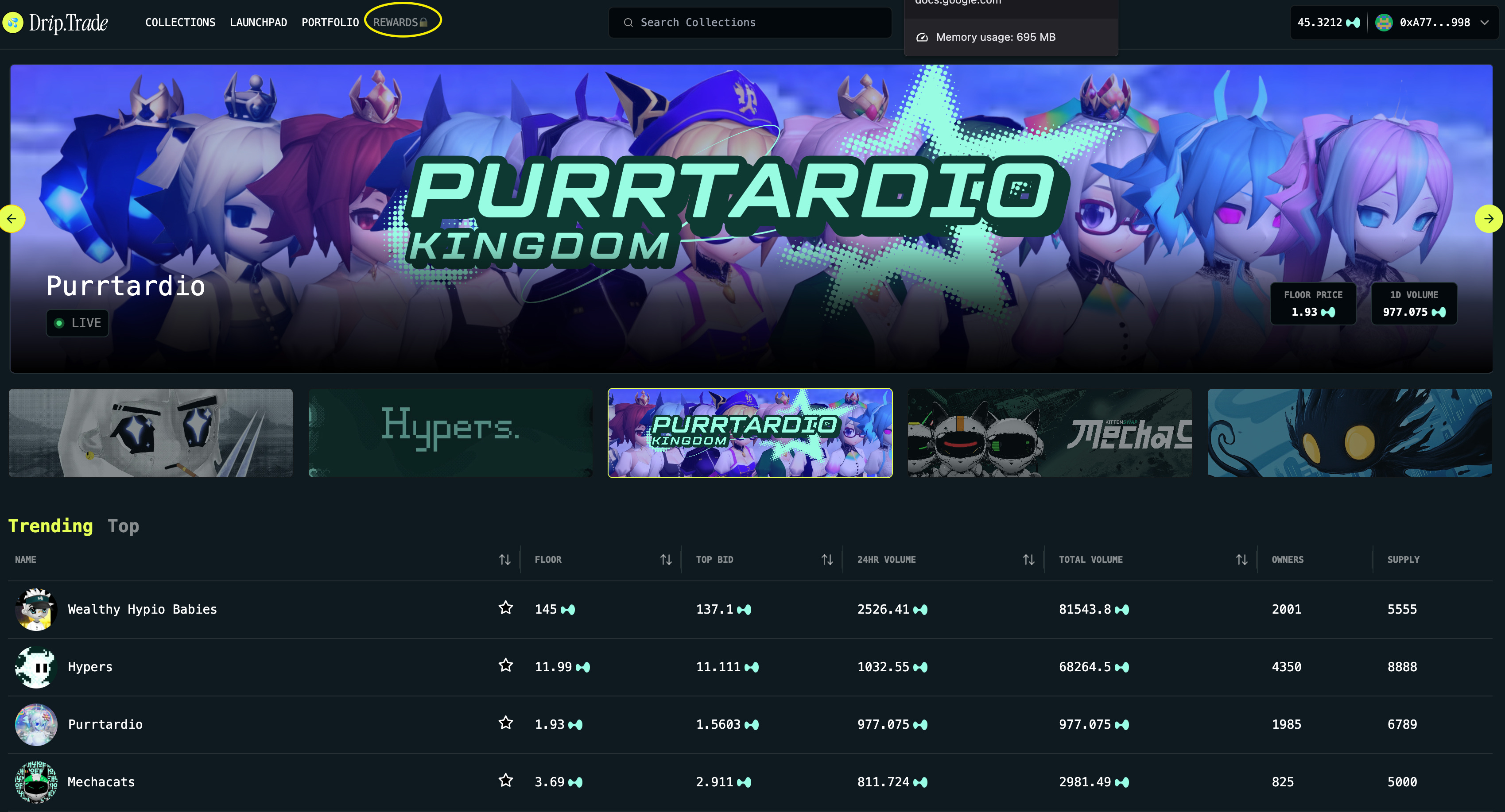
Task: Open Wealthy Hypio Babies avatar
Action: [36, 609]
